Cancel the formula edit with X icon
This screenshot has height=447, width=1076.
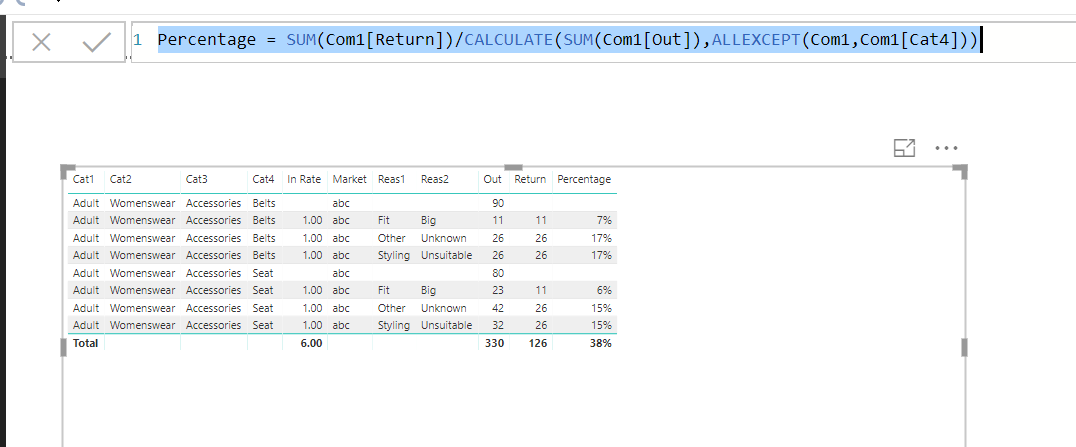tap(41, 43)
